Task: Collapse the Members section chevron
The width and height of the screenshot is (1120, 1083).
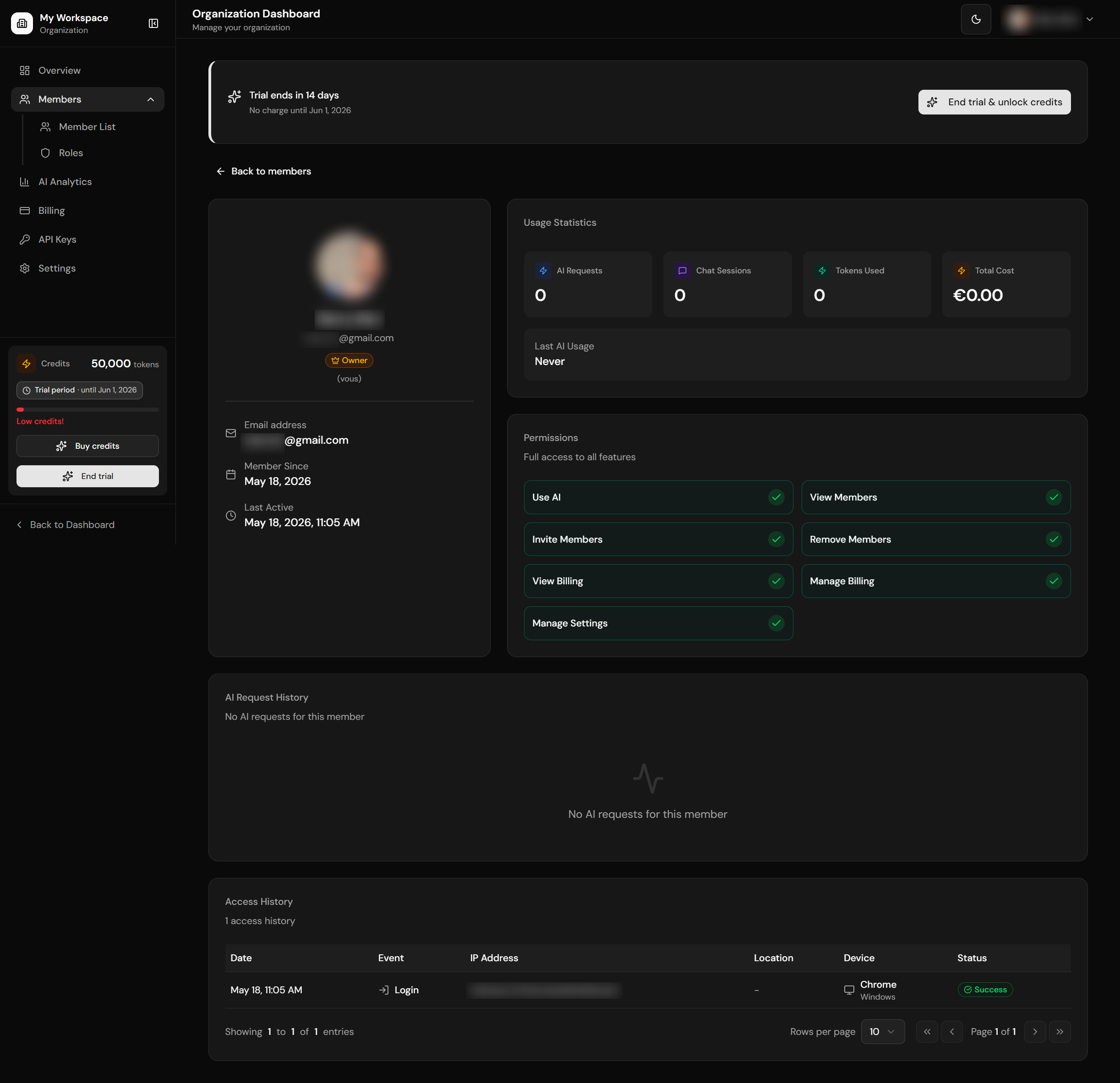Action: [x=151, y=99]
